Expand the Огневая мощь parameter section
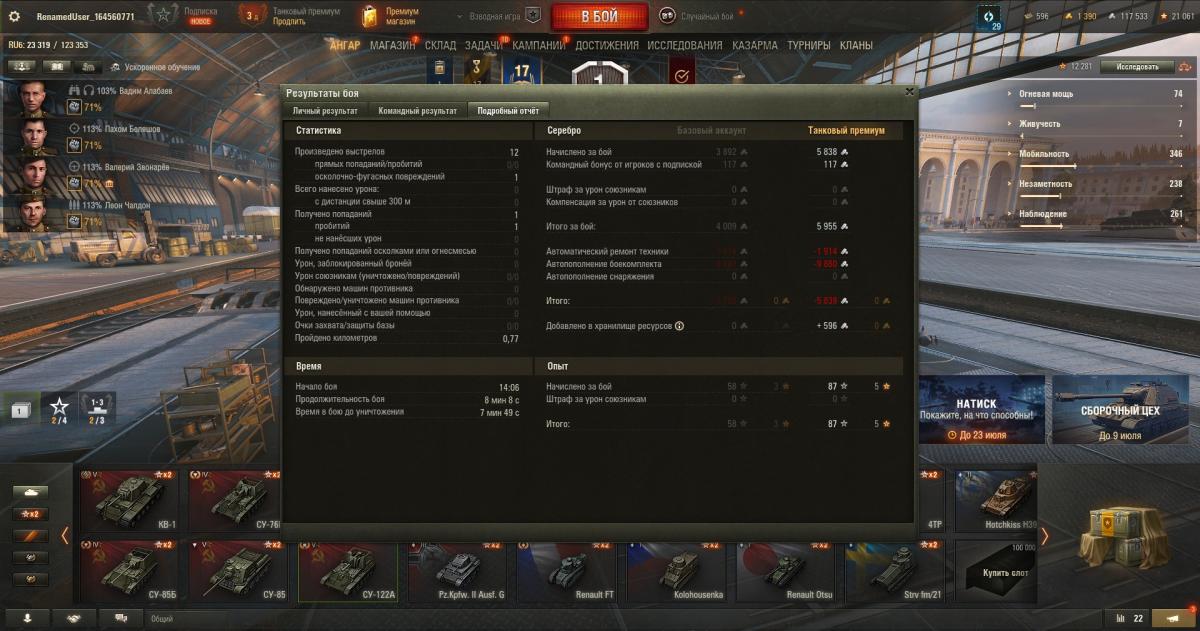Screen dimensions: 1200x631 point(1098,94)
